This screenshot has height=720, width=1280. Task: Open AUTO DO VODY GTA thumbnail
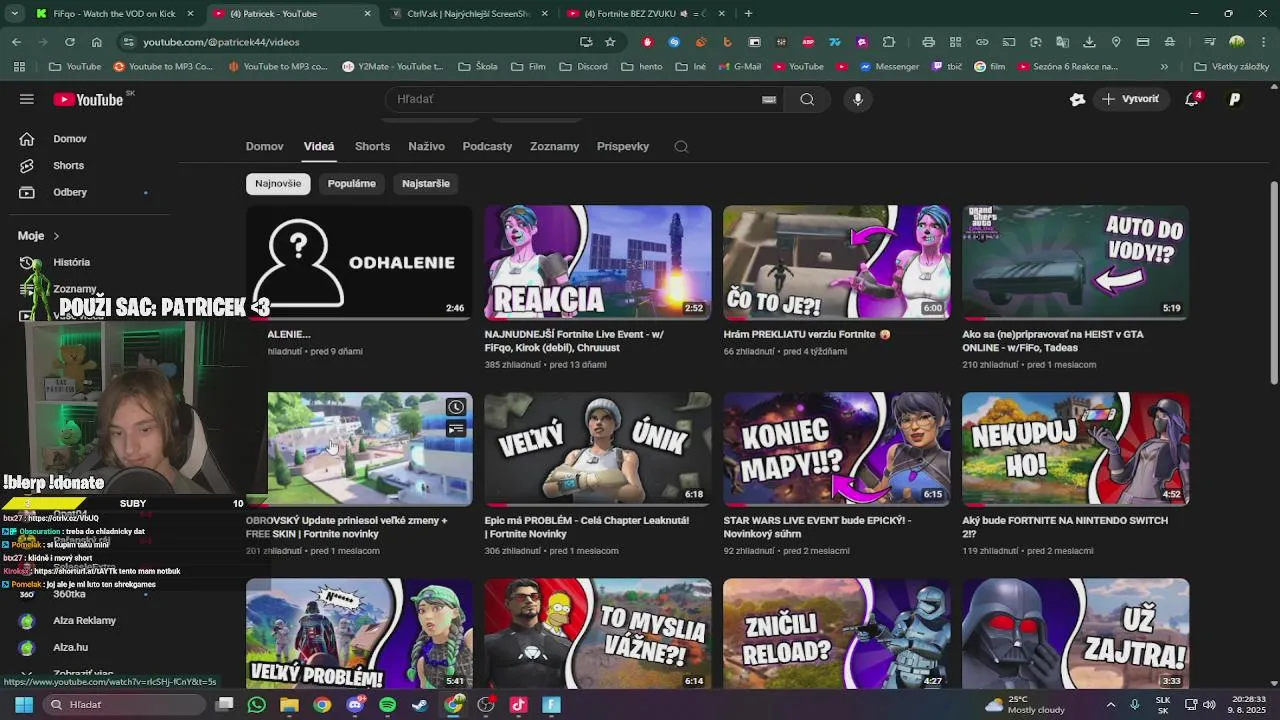pyautogui.click(x=1076, y=262)
